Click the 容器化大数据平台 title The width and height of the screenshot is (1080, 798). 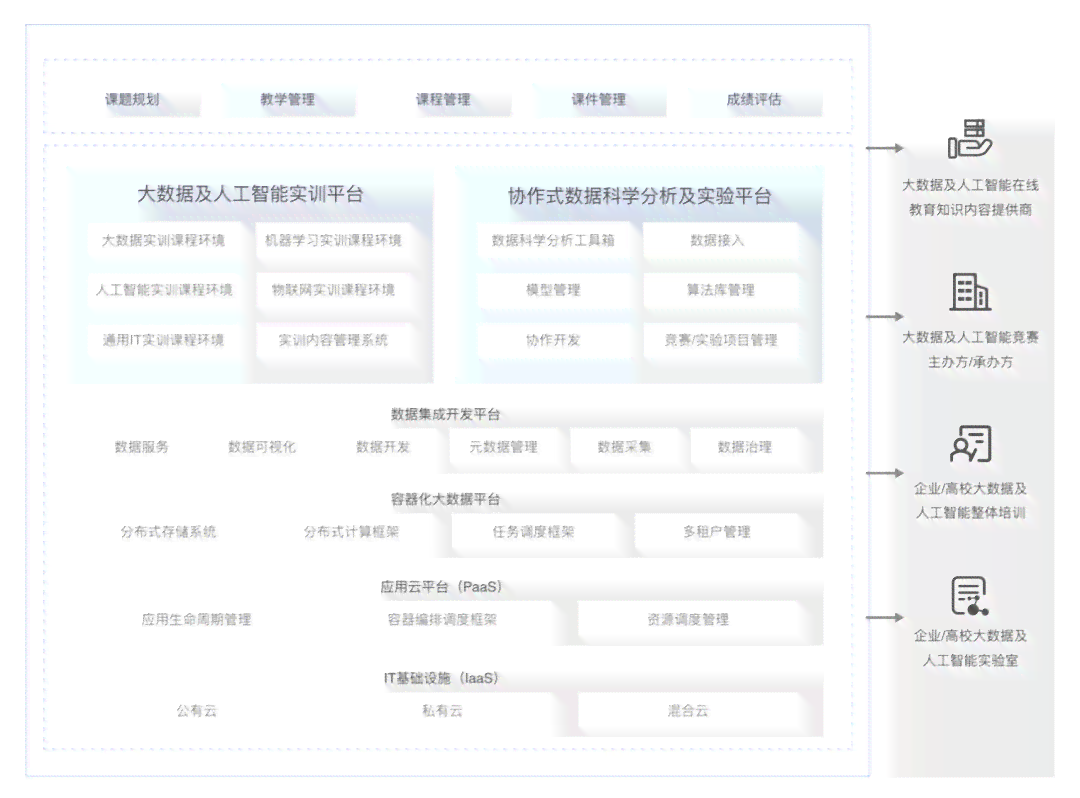point(445,499)
